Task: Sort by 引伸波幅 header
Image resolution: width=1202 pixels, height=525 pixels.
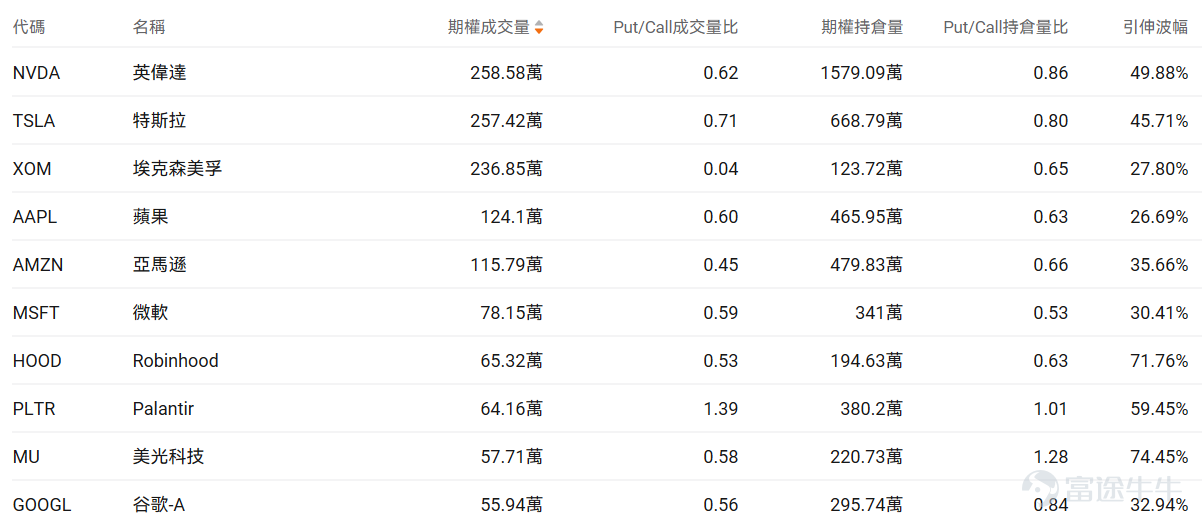Action: click(1155, 27)
